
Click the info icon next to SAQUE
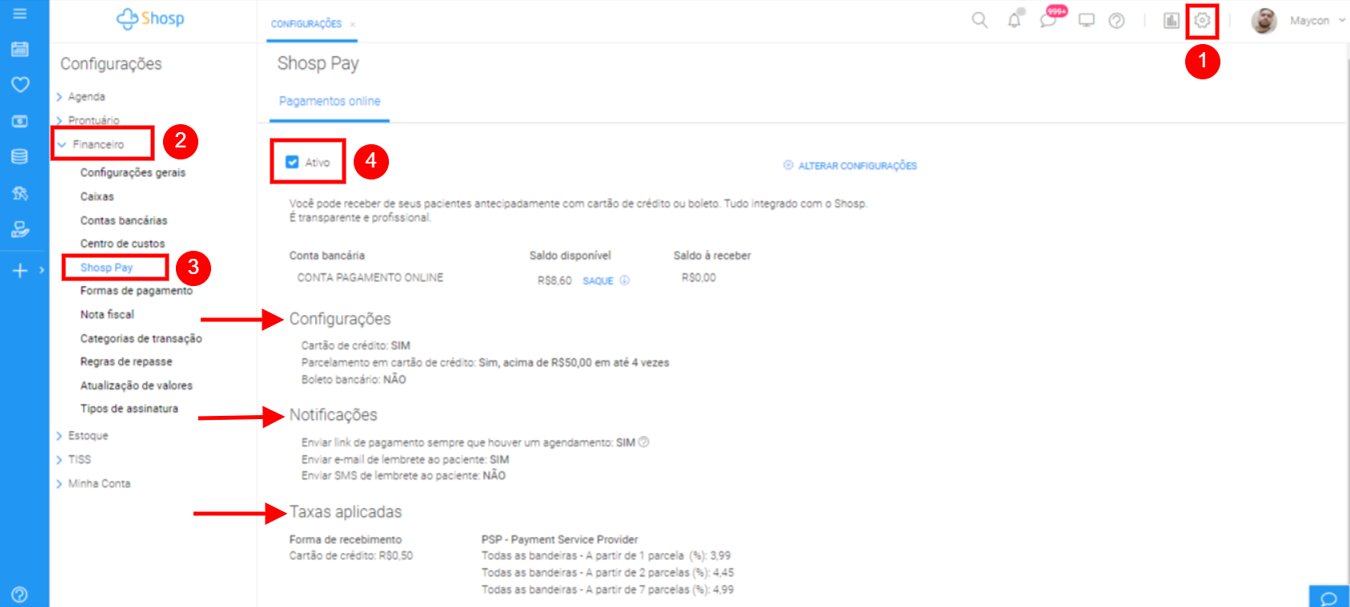pyautogui.click(x=625, y=280)
